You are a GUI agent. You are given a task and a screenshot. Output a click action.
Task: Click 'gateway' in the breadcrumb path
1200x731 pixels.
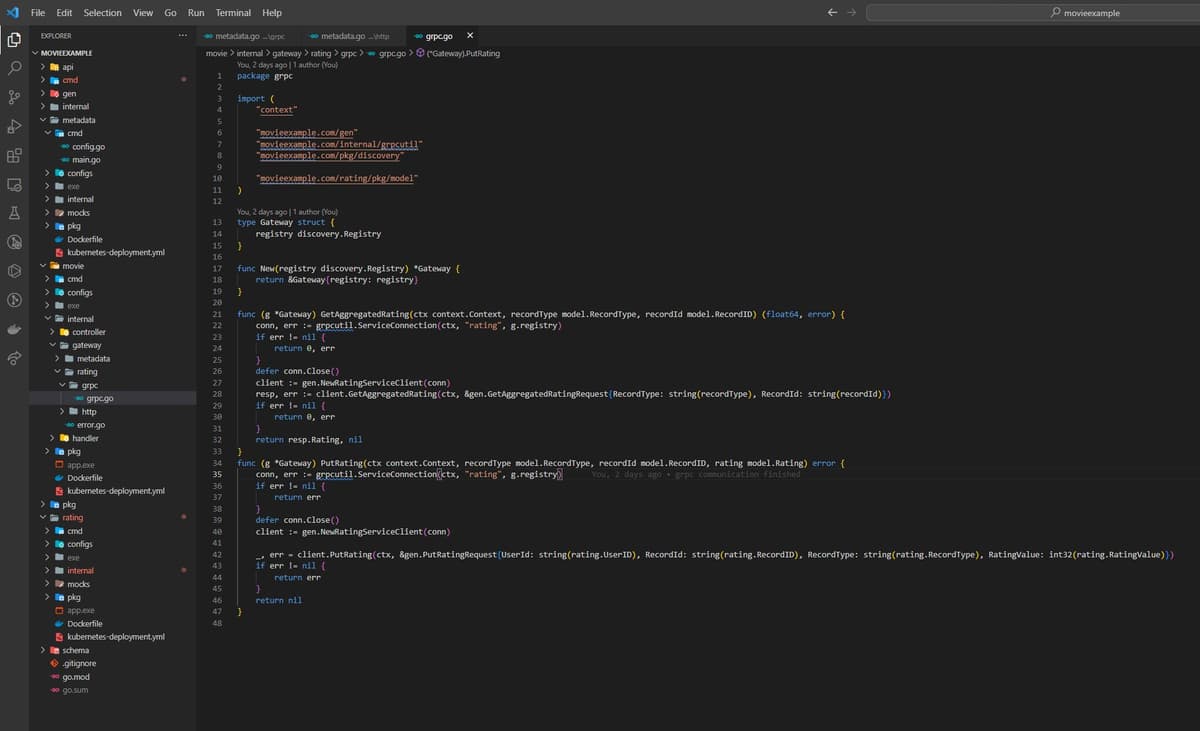point(286,53)
